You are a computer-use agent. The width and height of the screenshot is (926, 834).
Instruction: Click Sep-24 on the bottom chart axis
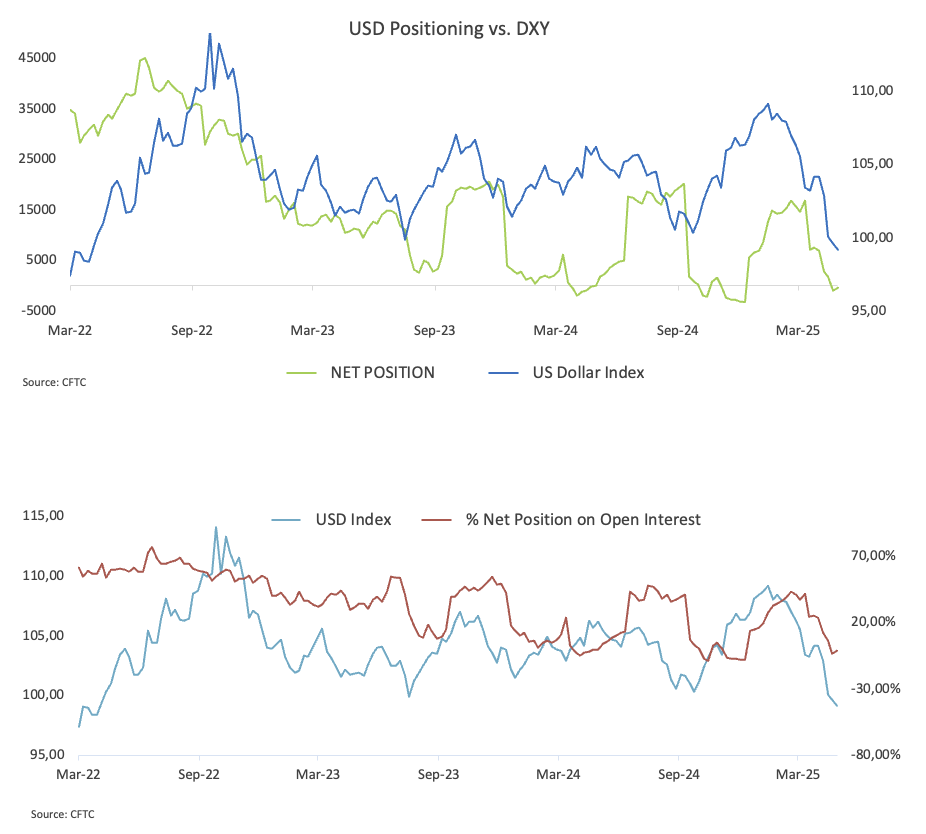point(679,775)
